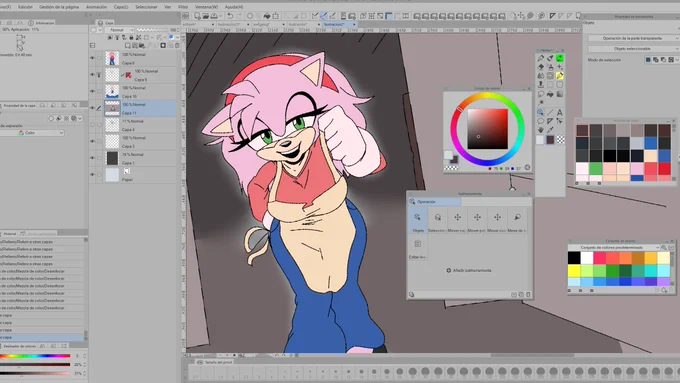Click the Delete layer trash icon in the Capa panel

click(x=177, y=46)
